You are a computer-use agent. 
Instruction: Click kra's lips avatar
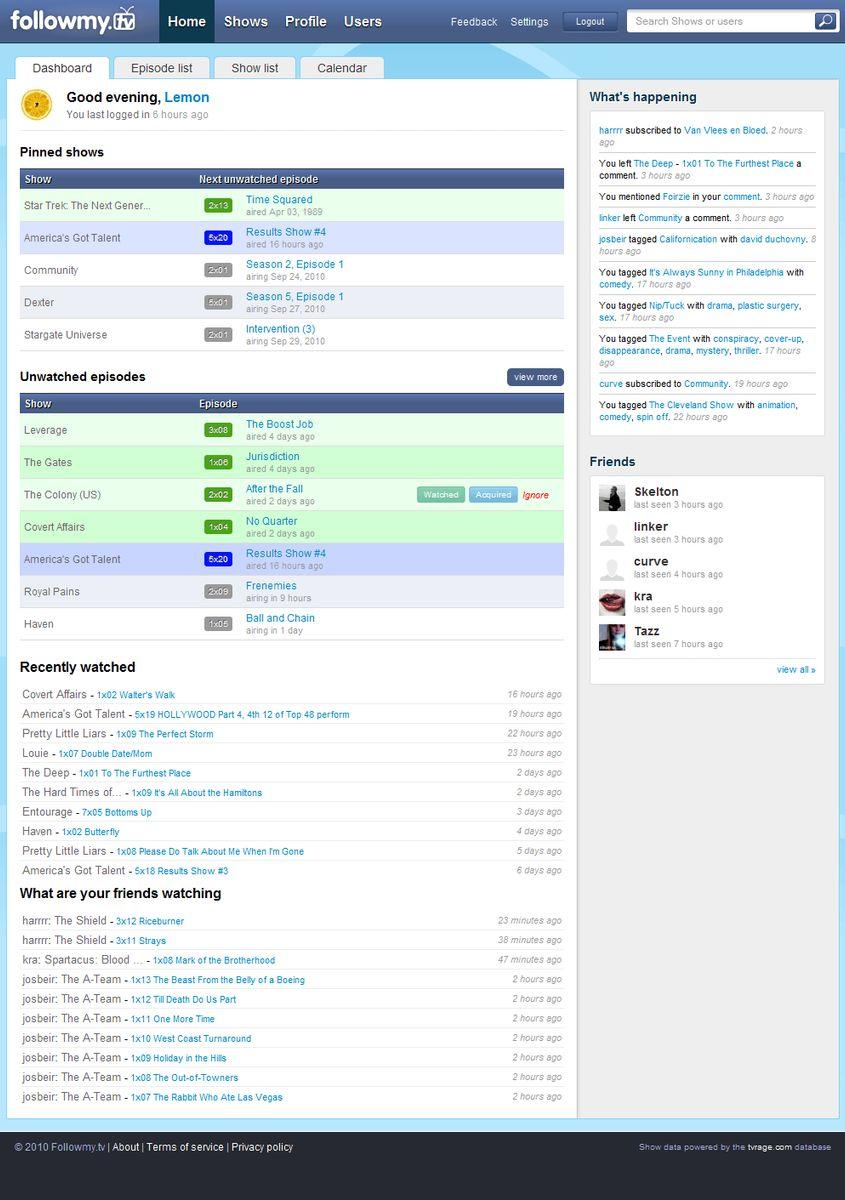(x=612, y=603)
